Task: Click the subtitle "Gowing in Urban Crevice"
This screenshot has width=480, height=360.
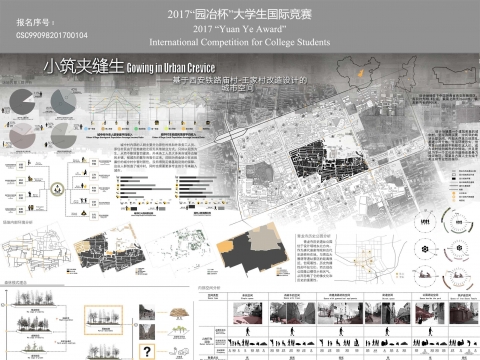Action: (x=171, y=68)
